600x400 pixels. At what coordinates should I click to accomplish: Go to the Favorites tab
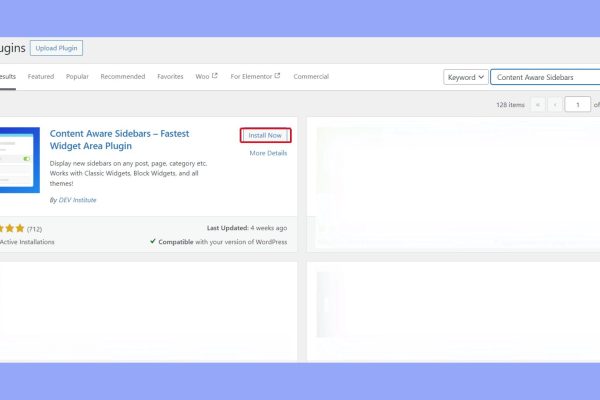coord(170,77)
